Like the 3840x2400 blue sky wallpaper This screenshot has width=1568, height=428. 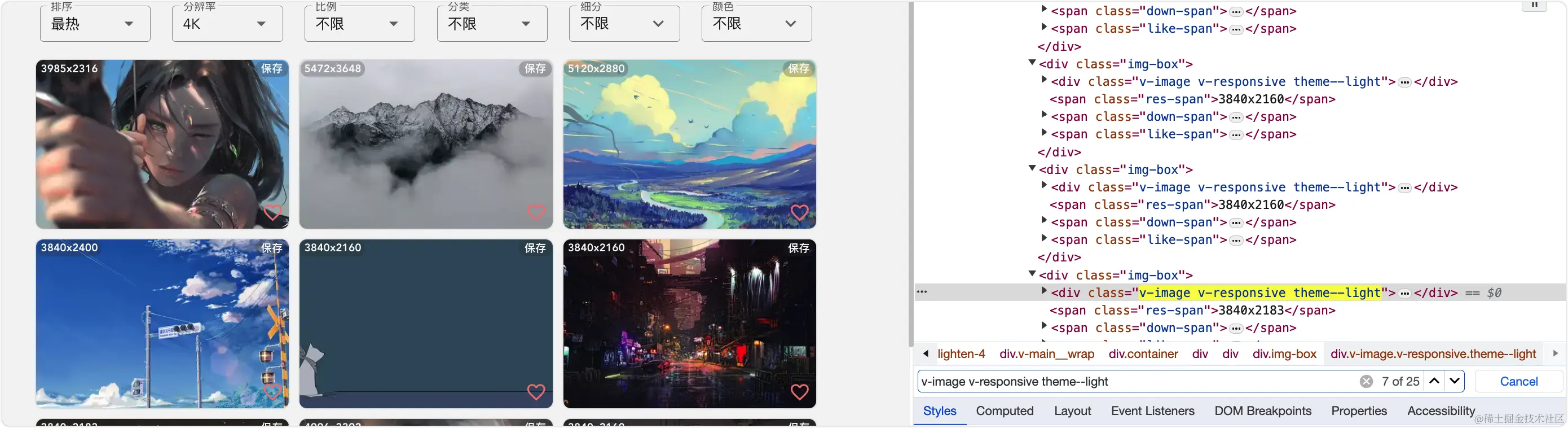click(x=272, y=391)
